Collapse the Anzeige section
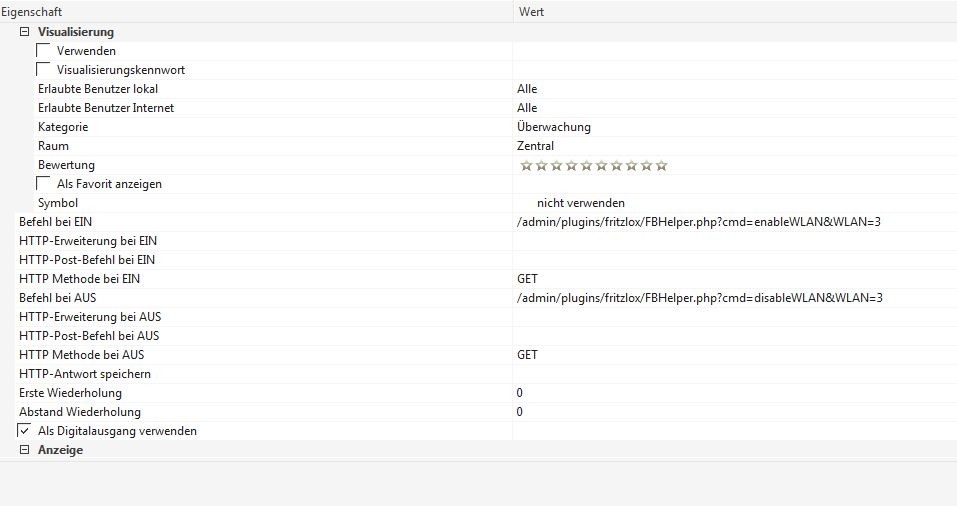 pos(25,450)
